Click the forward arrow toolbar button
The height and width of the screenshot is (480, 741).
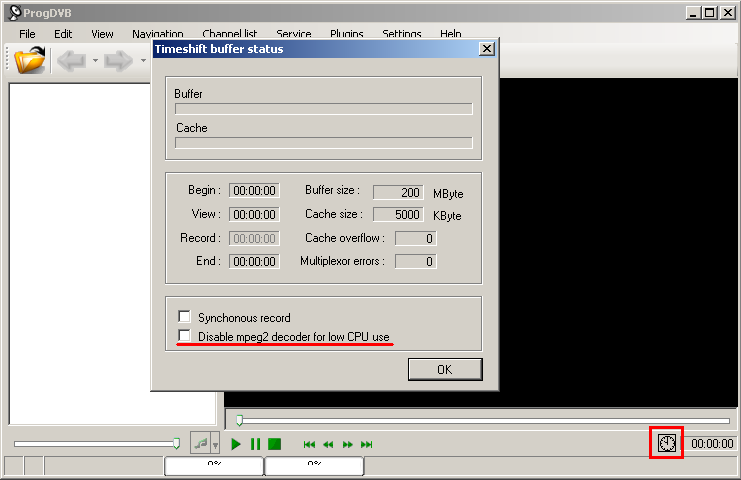[118, 61]
